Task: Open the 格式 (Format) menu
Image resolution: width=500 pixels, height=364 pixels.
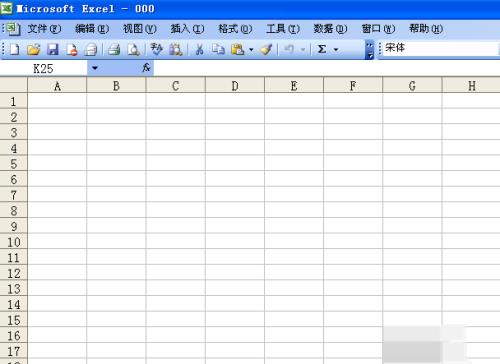Action: [235, 29]
